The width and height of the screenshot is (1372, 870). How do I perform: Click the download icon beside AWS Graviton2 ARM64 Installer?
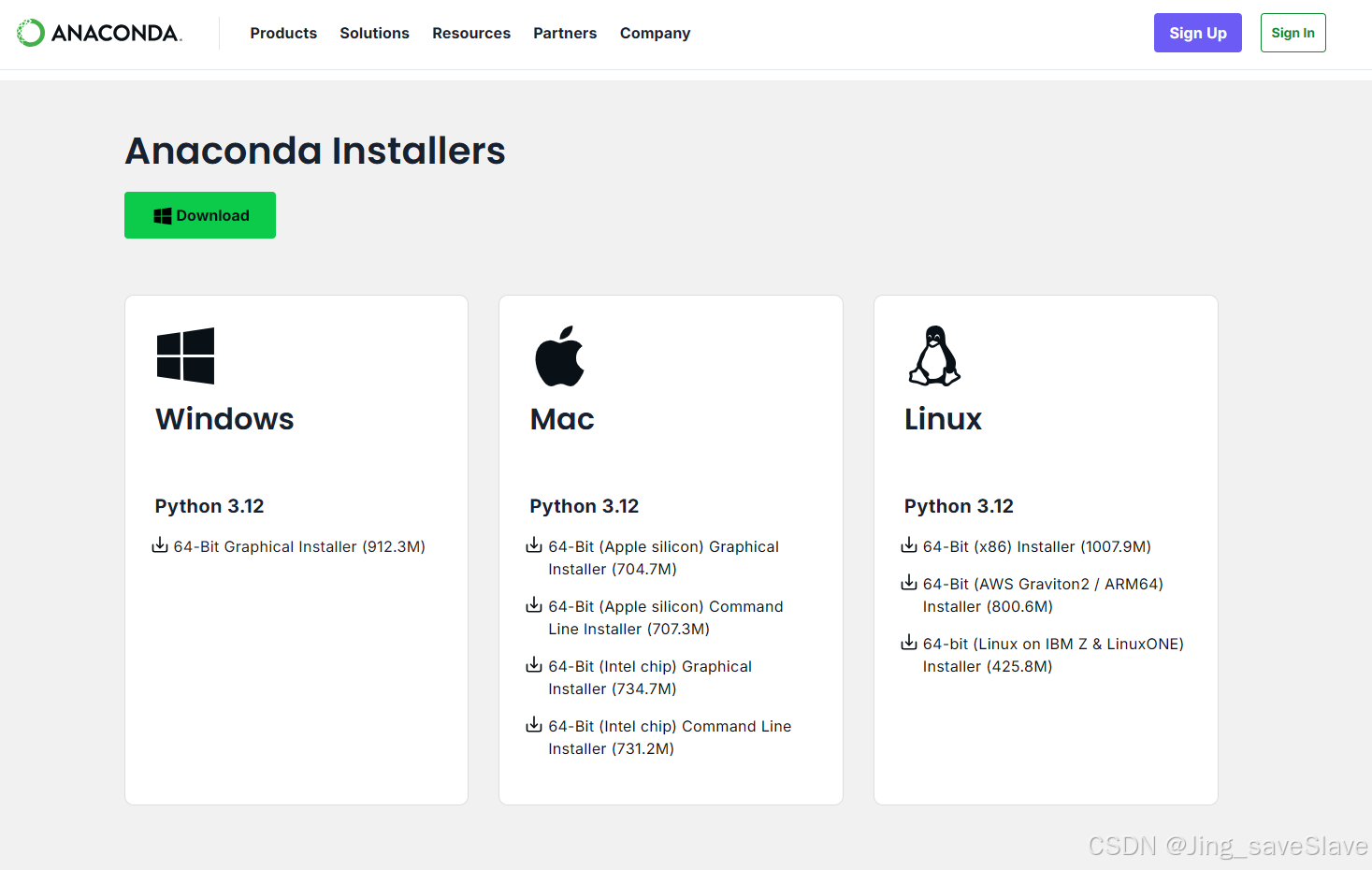point(909,583)
